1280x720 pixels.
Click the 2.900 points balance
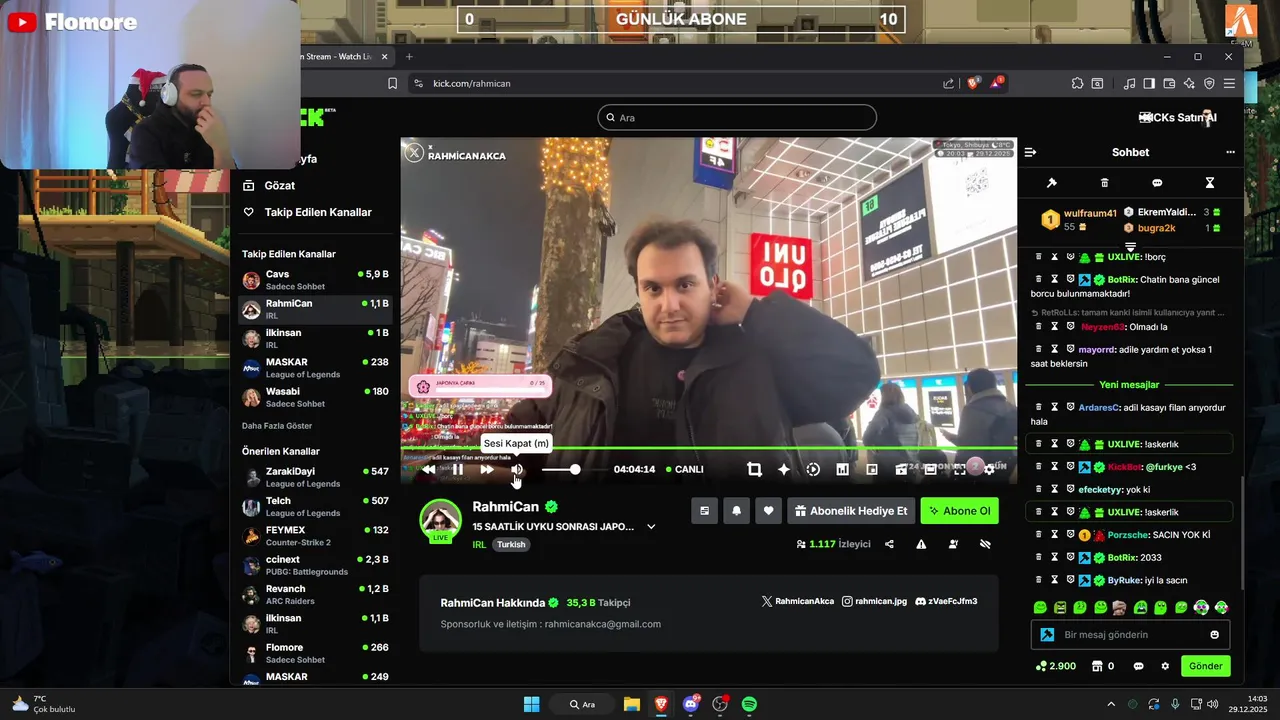coord(1056,666)
